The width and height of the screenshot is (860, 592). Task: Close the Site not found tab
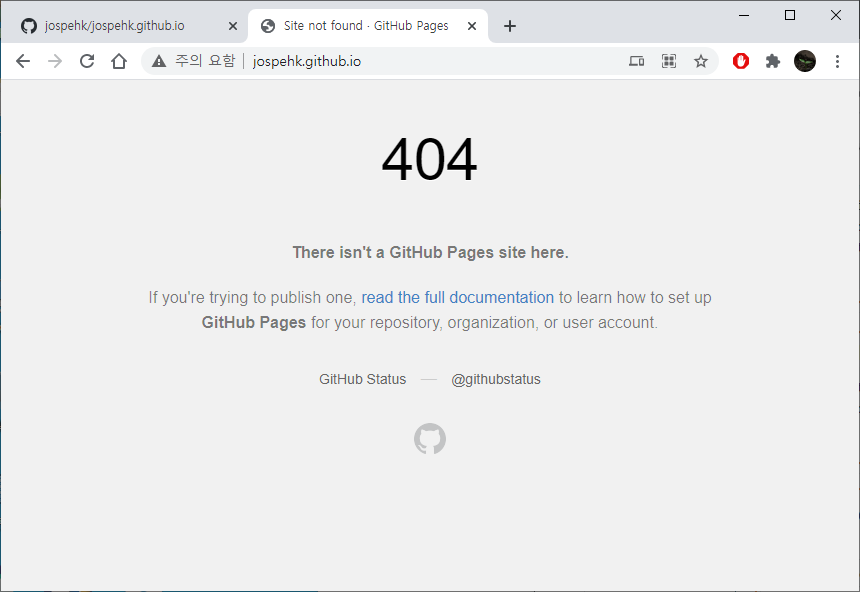tap(472, 26)
